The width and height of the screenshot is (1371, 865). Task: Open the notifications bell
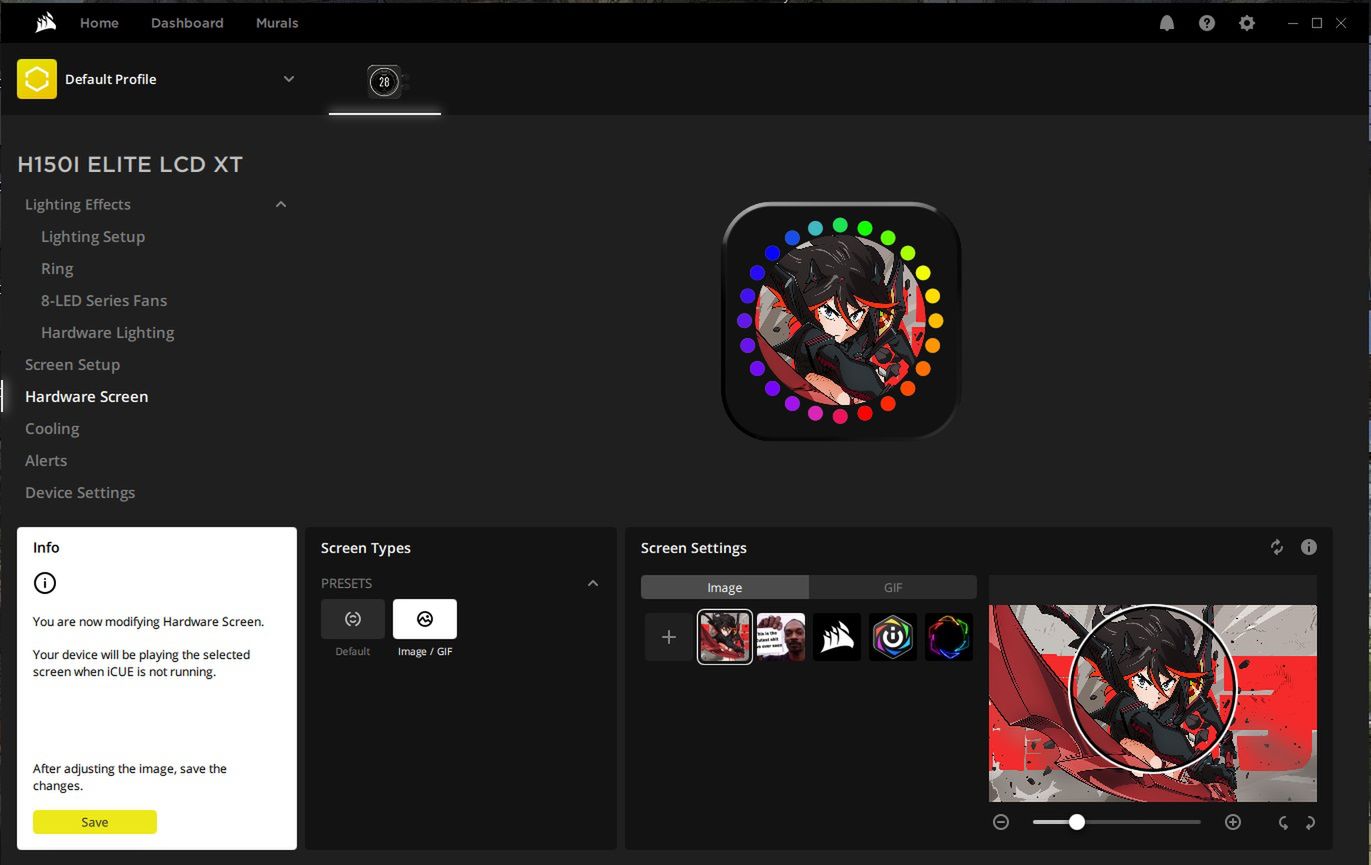[x=1167, y=23]
